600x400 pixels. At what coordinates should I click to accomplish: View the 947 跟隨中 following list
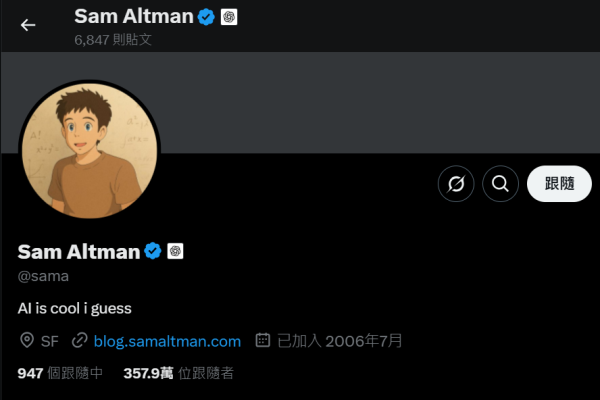coord(60,373)
